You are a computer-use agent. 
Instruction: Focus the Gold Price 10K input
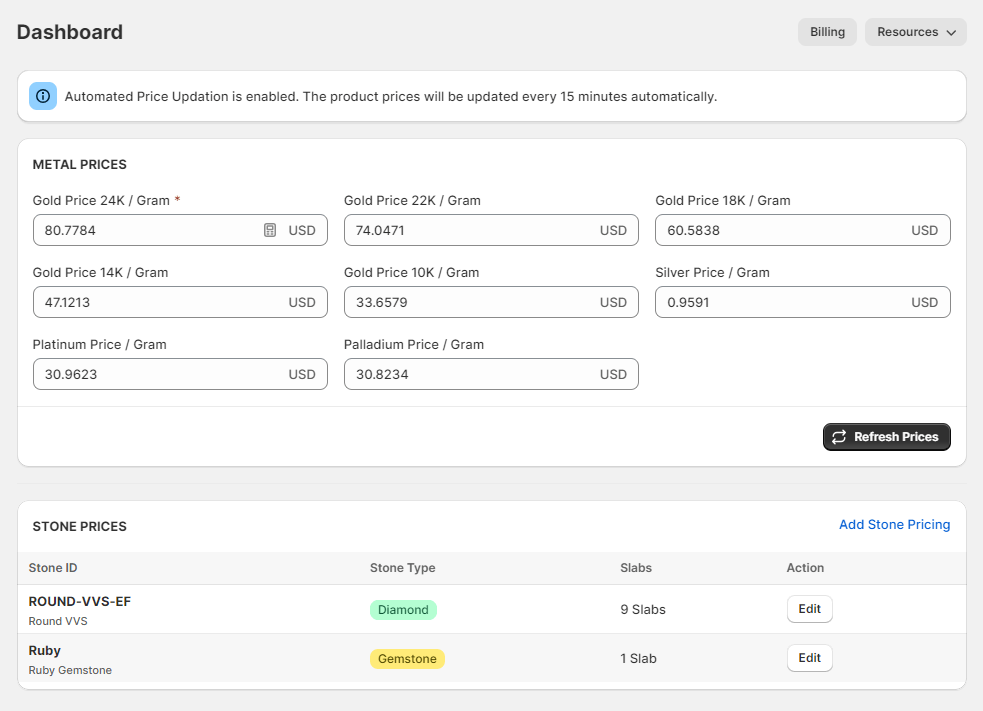(465, 302)
